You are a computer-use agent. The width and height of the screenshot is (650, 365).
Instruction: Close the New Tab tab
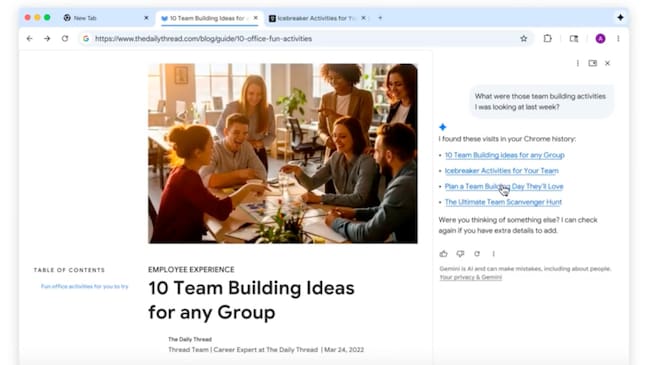pos(146,18)
